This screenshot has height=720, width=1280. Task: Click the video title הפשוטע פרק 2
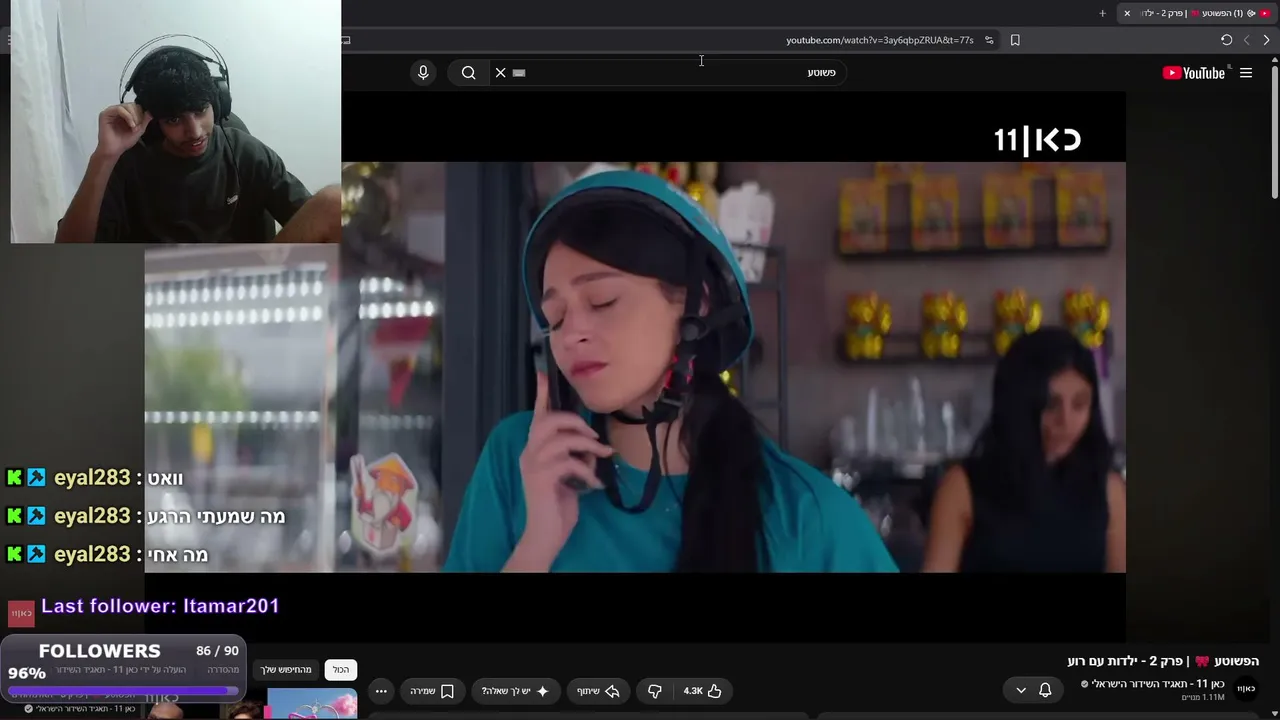click(x=1163, y=661)
